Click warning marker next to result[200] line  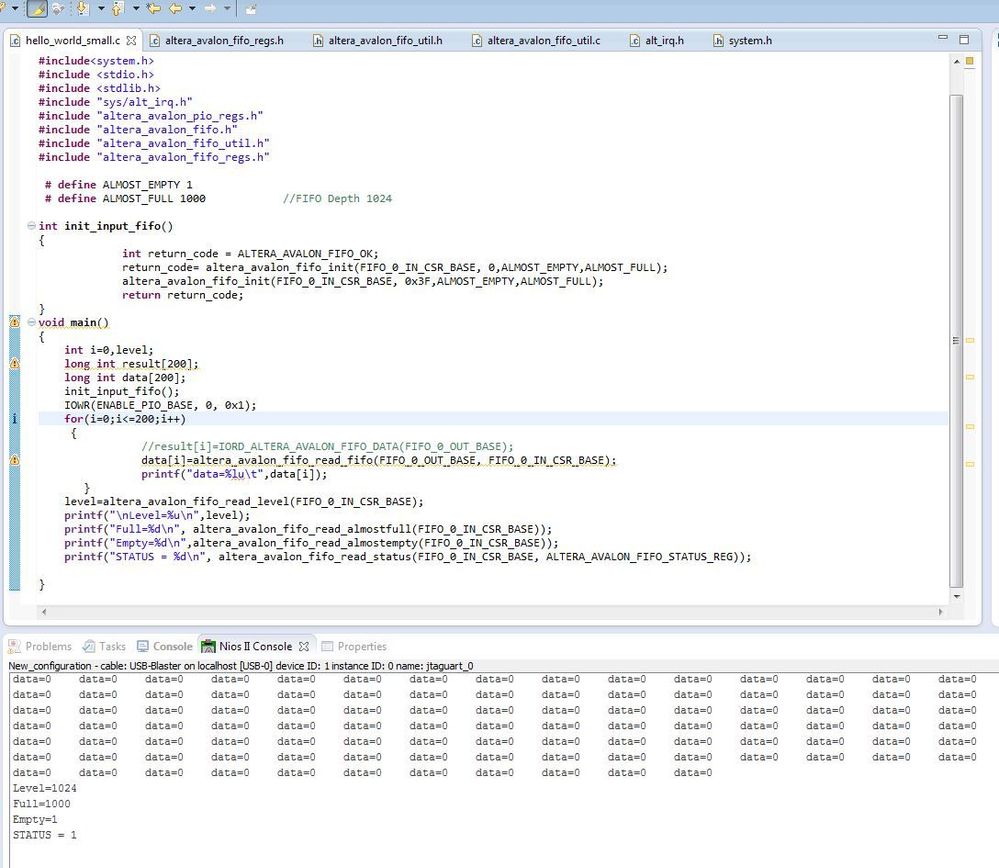coord(14,364)
